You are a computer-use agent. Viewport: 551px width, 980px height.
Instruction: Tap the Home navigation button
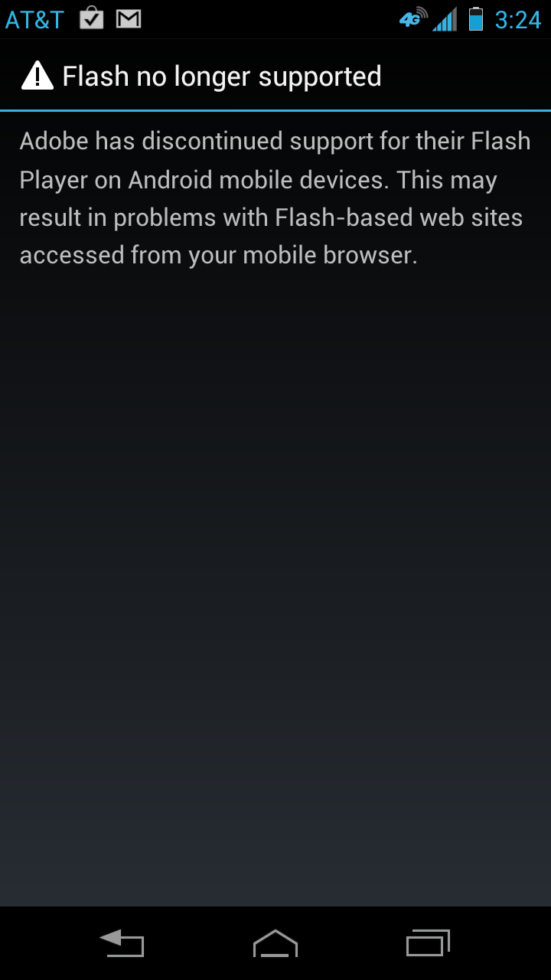pos(276,943)
